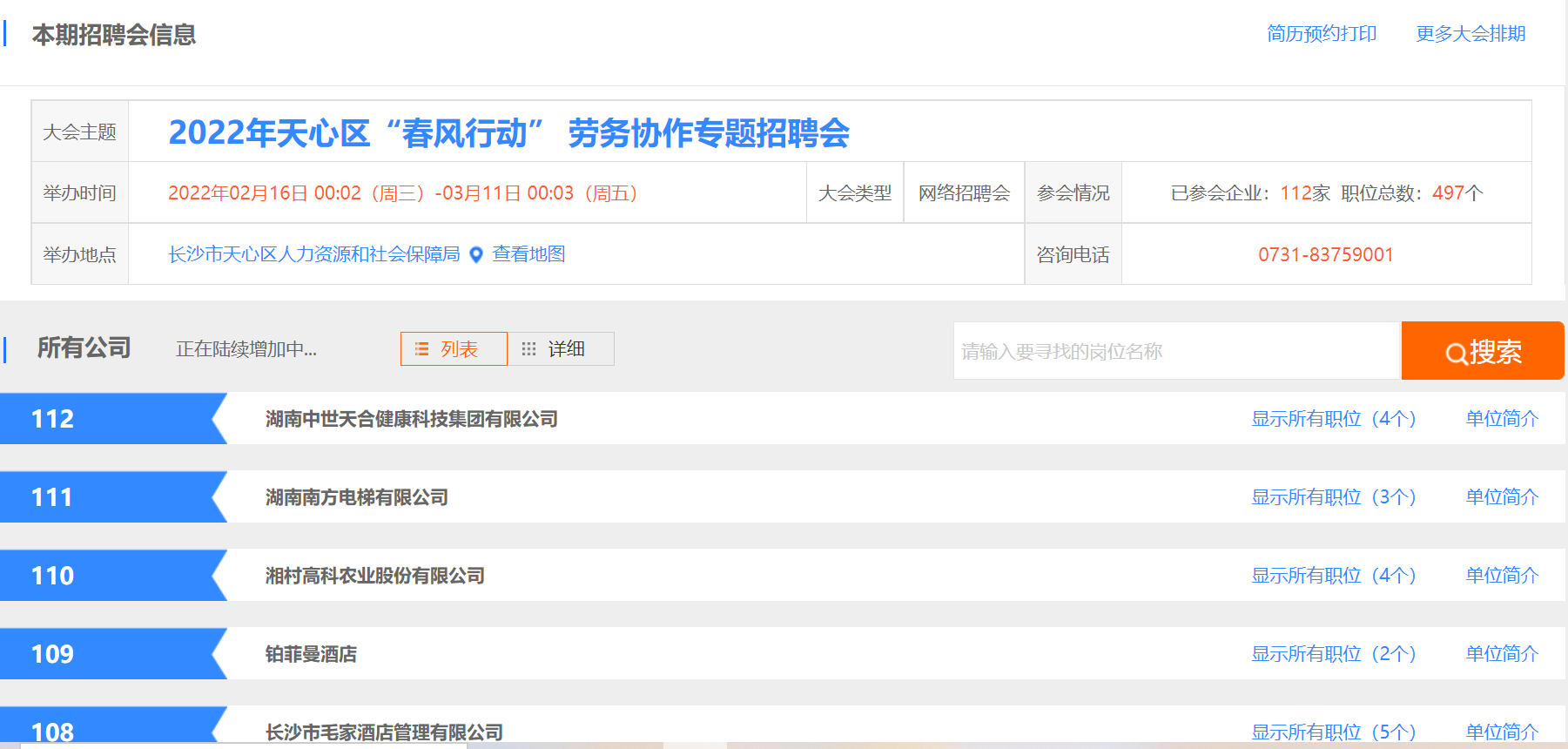Click the map pin location icon
Image resolution: width=1568 pixels, height=749 pixels.
click(476, 254)
